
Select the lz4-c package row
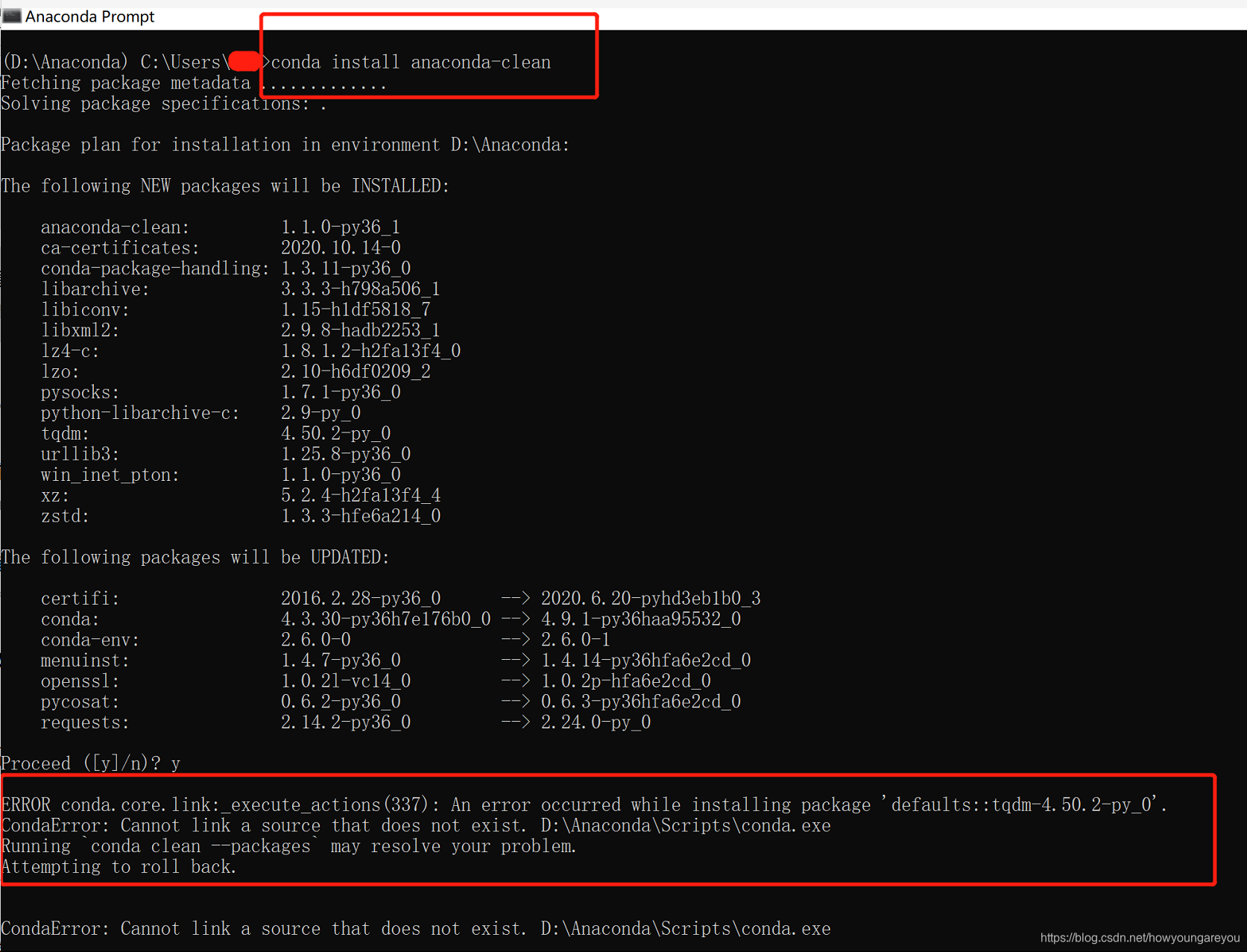point(250,351)
